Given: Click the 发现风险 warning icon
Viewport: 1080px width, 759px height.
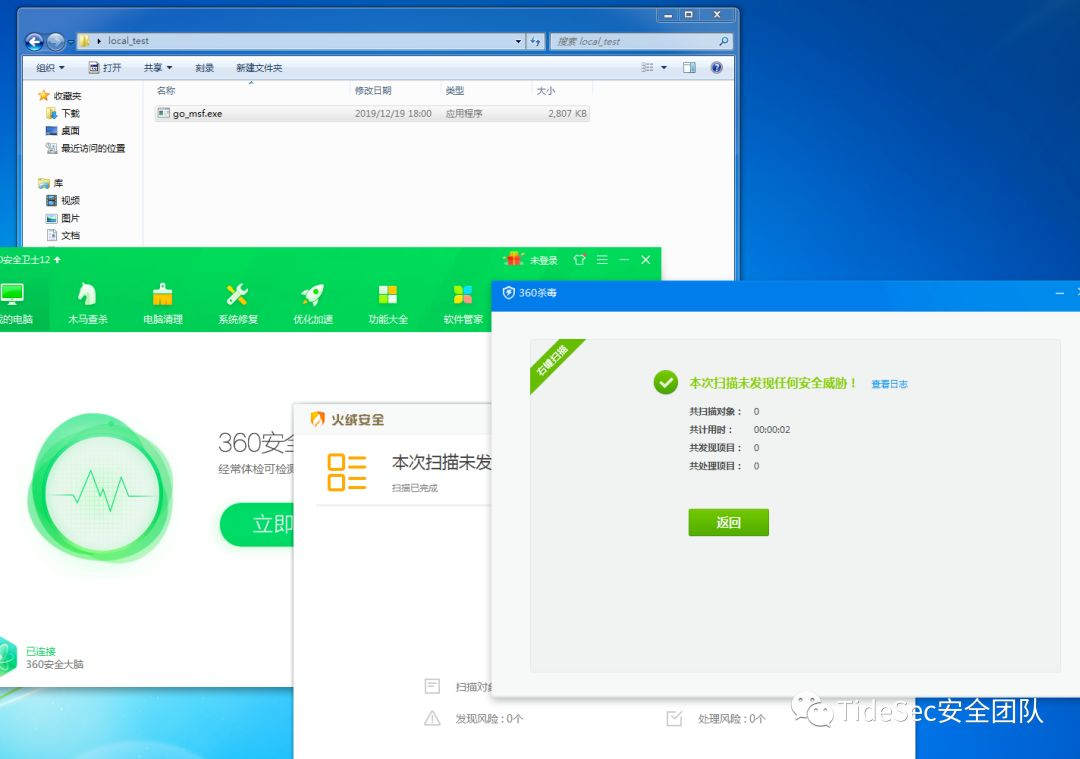Looking at the screenshot, I should 432,718.
